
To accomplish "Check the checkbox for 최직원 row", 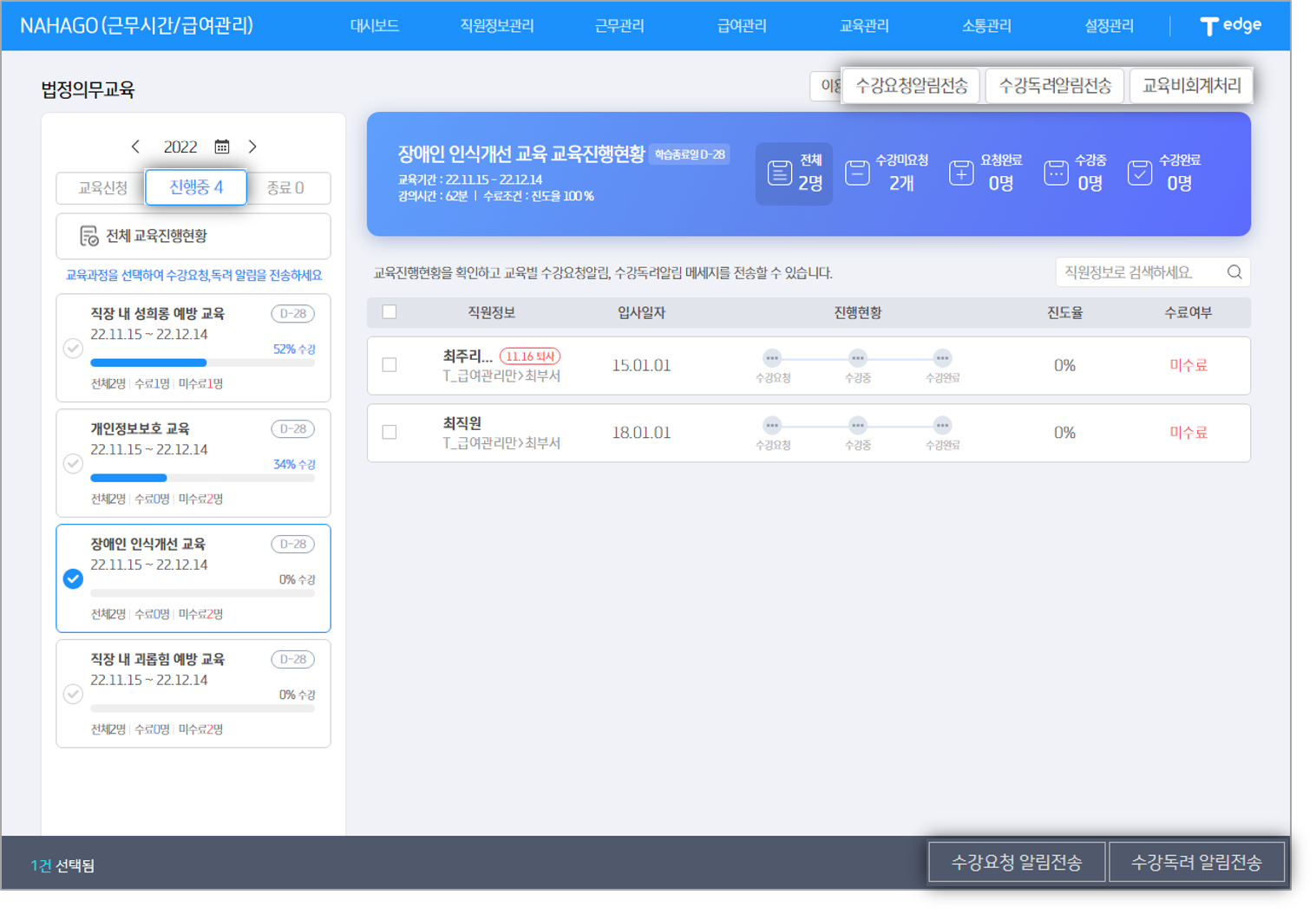I will point(390,432).
